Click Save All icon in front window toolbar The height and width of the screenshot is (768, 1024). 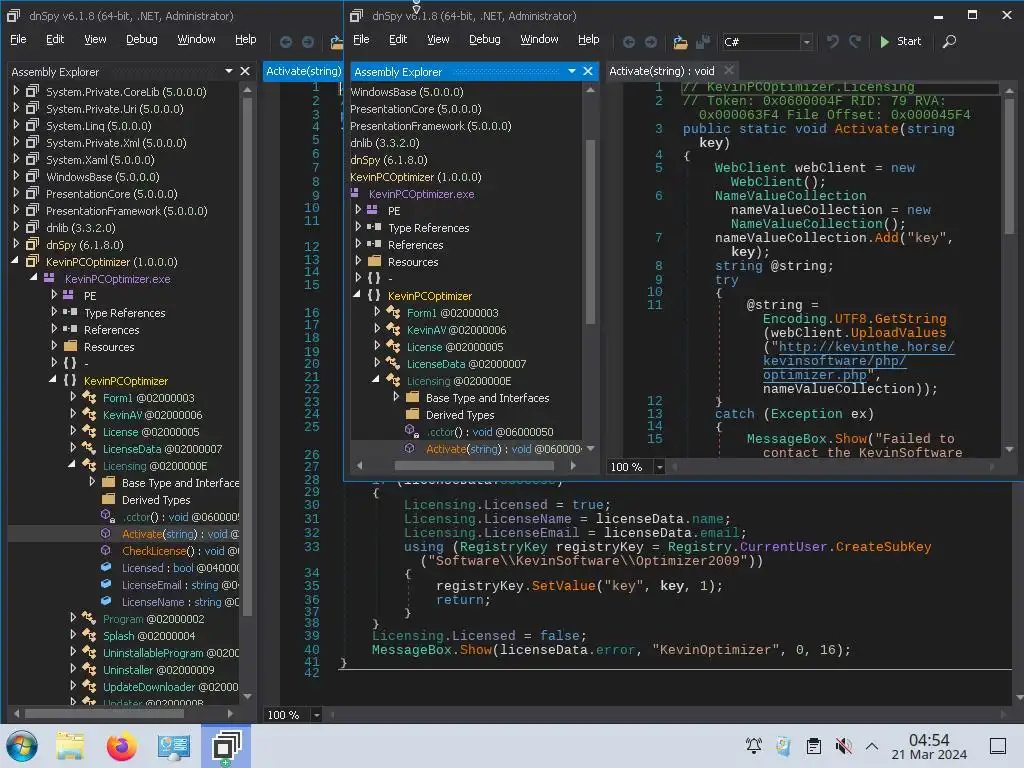pyautogui.click(x=703, y=42)
